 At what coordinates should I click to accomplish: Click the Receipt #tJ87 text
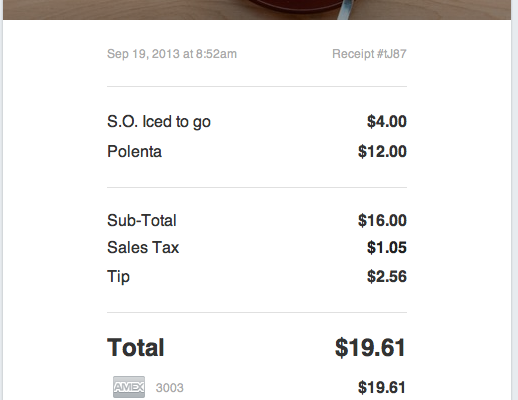pos(369,54)
